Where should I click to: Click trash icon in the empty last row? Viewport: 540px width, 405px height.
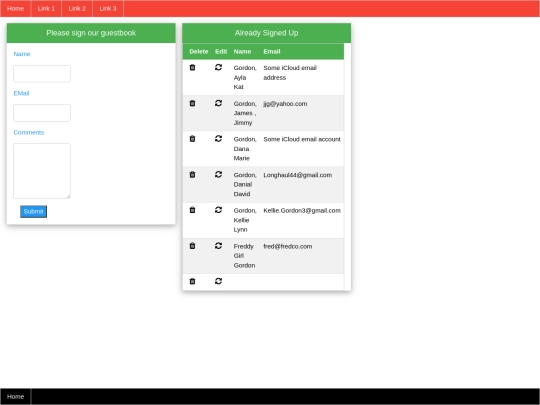[x=192, y=281]
